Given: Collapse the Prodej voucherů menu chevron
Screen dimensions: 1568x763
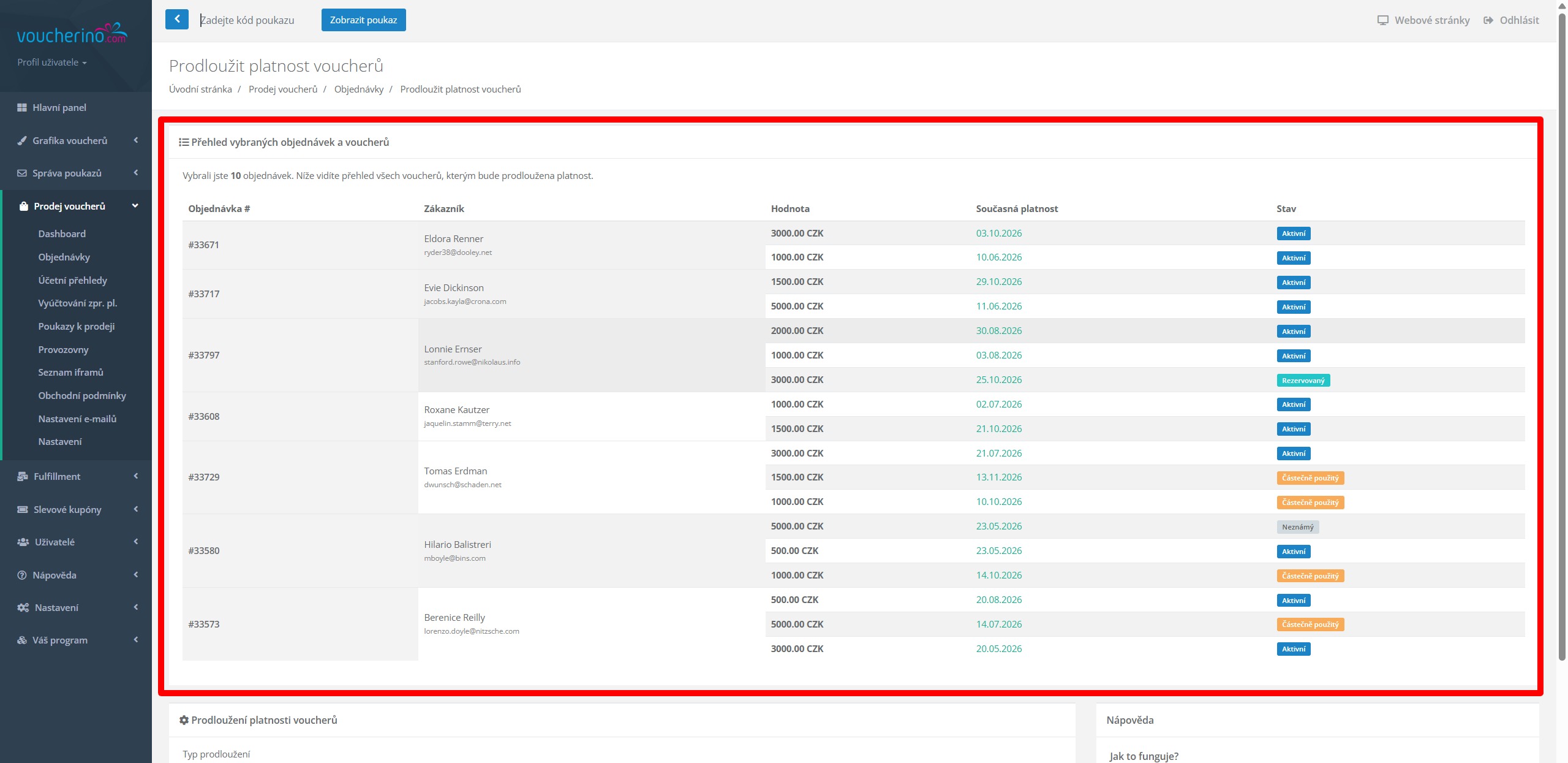Looking at the screenshot, I should (x=135, y=206).
